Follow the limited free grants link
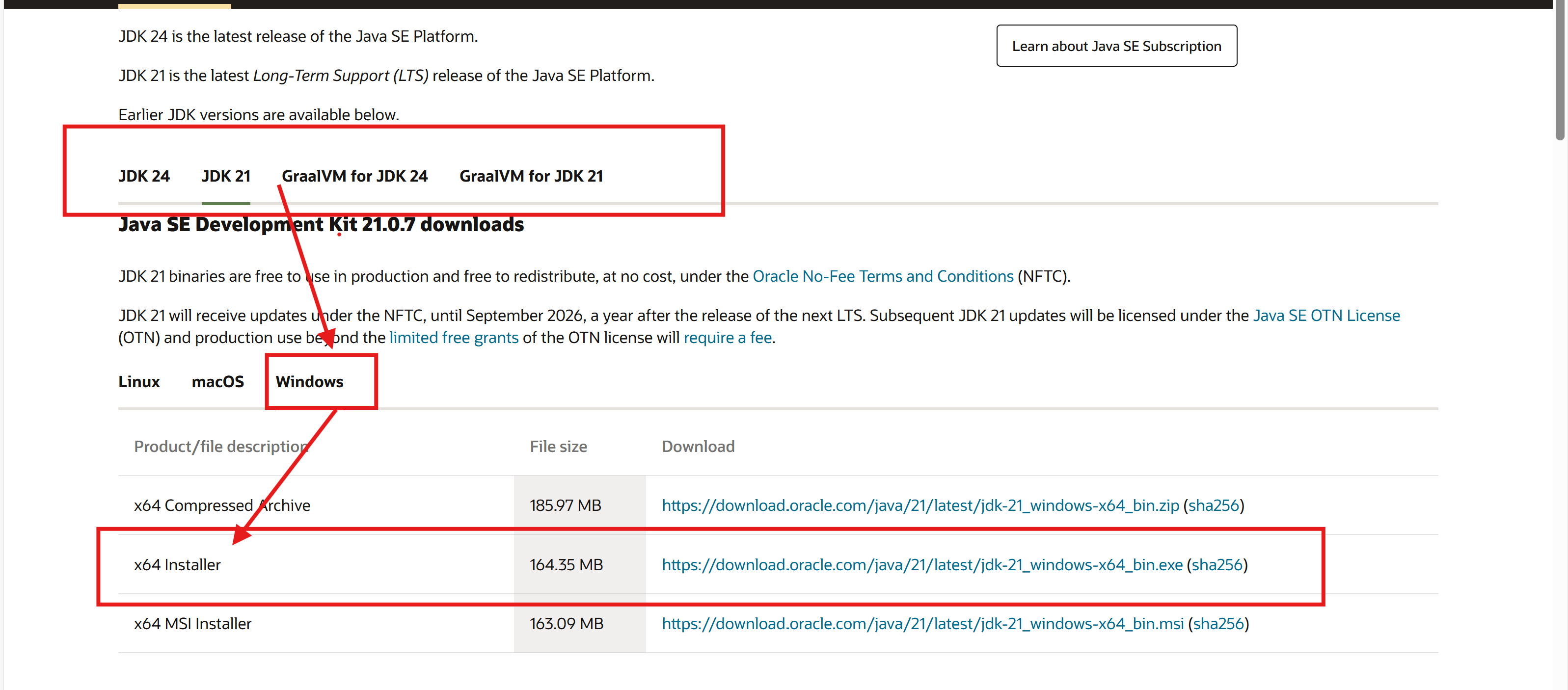 click(x=454, y=338)
